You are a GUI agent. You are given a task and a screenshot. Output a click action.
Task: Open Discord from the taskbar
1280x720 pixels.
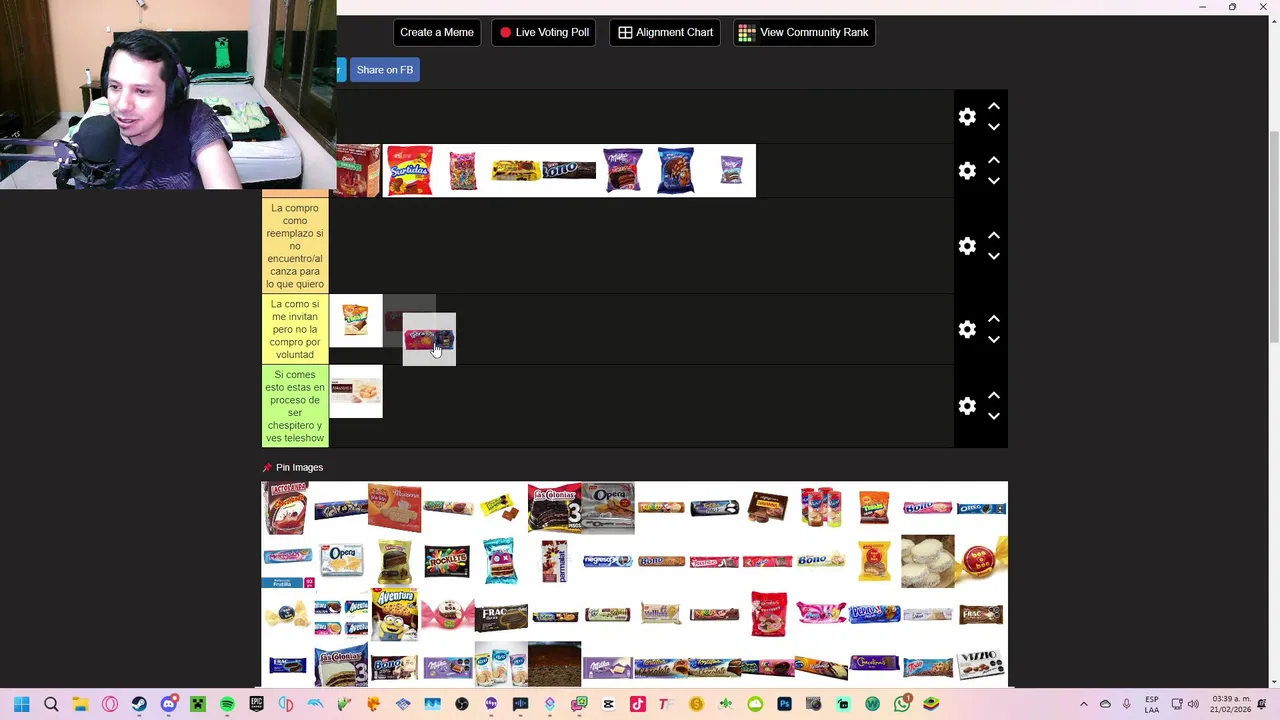coord(168,705)
